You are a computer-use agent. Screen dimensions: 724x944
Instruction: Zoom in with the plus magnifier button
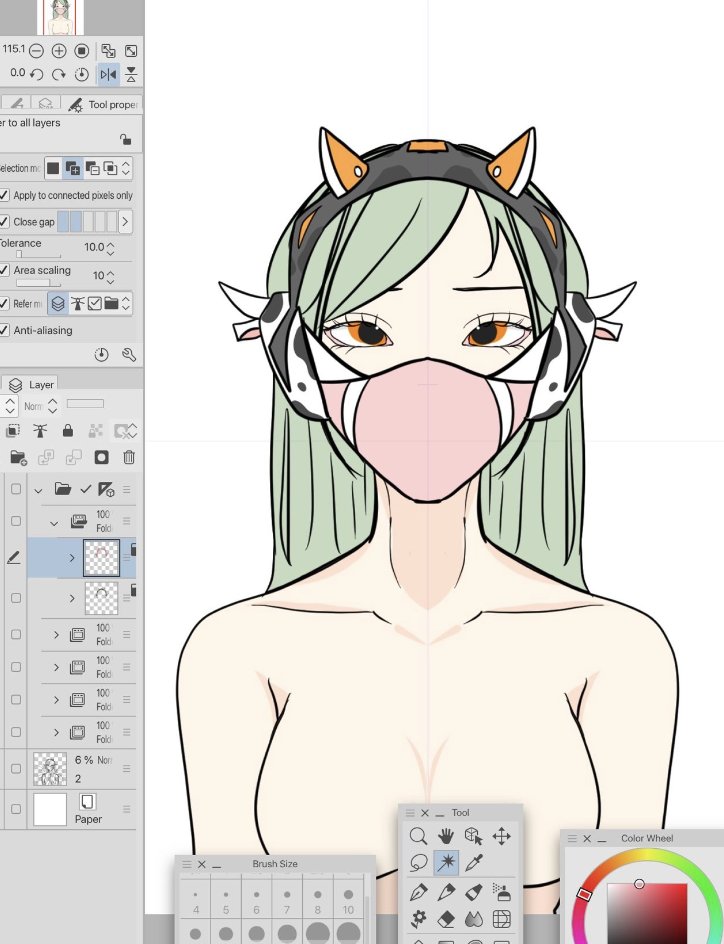click(x=59, y=51)
